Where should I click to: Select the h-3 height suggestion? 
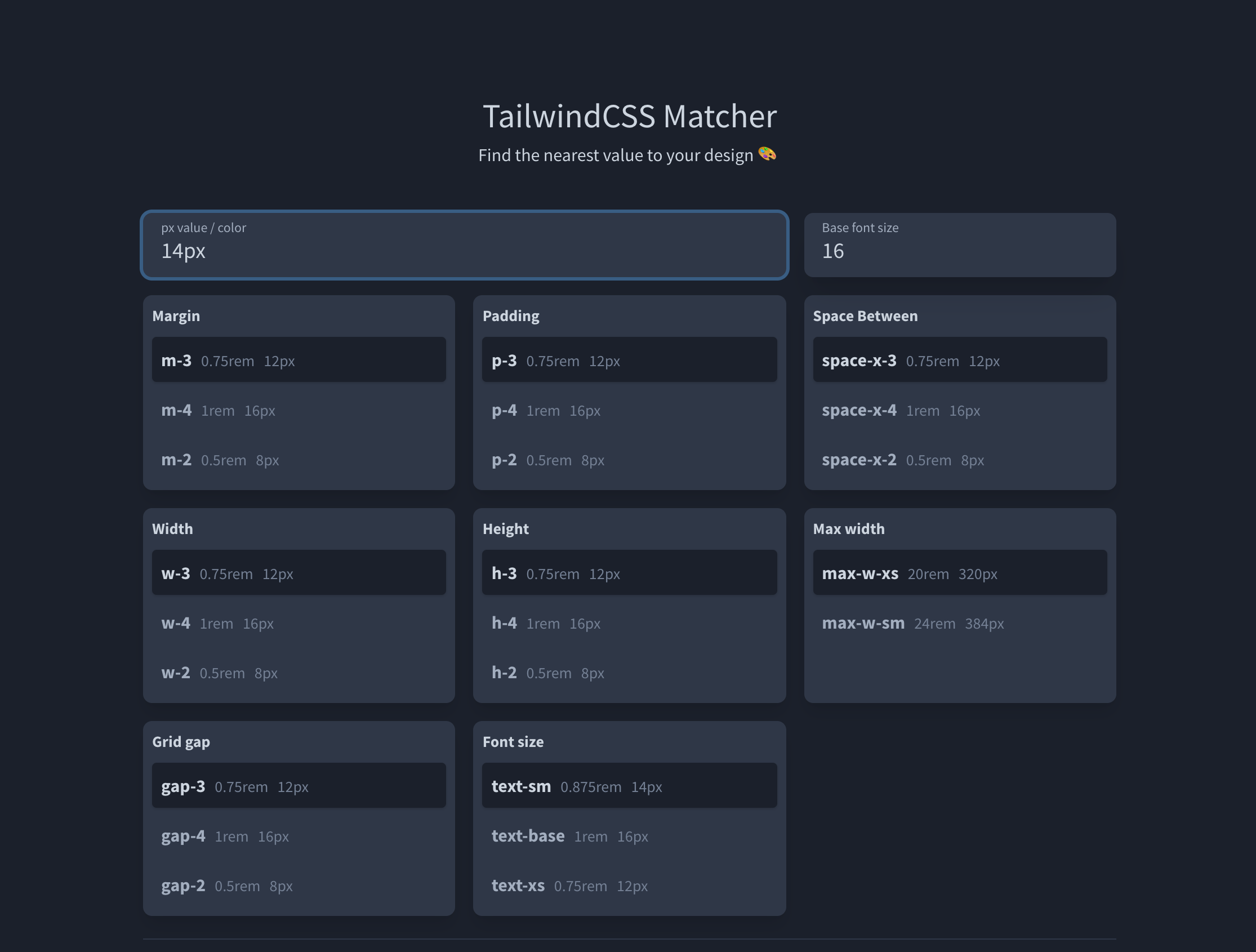[629, 572]
